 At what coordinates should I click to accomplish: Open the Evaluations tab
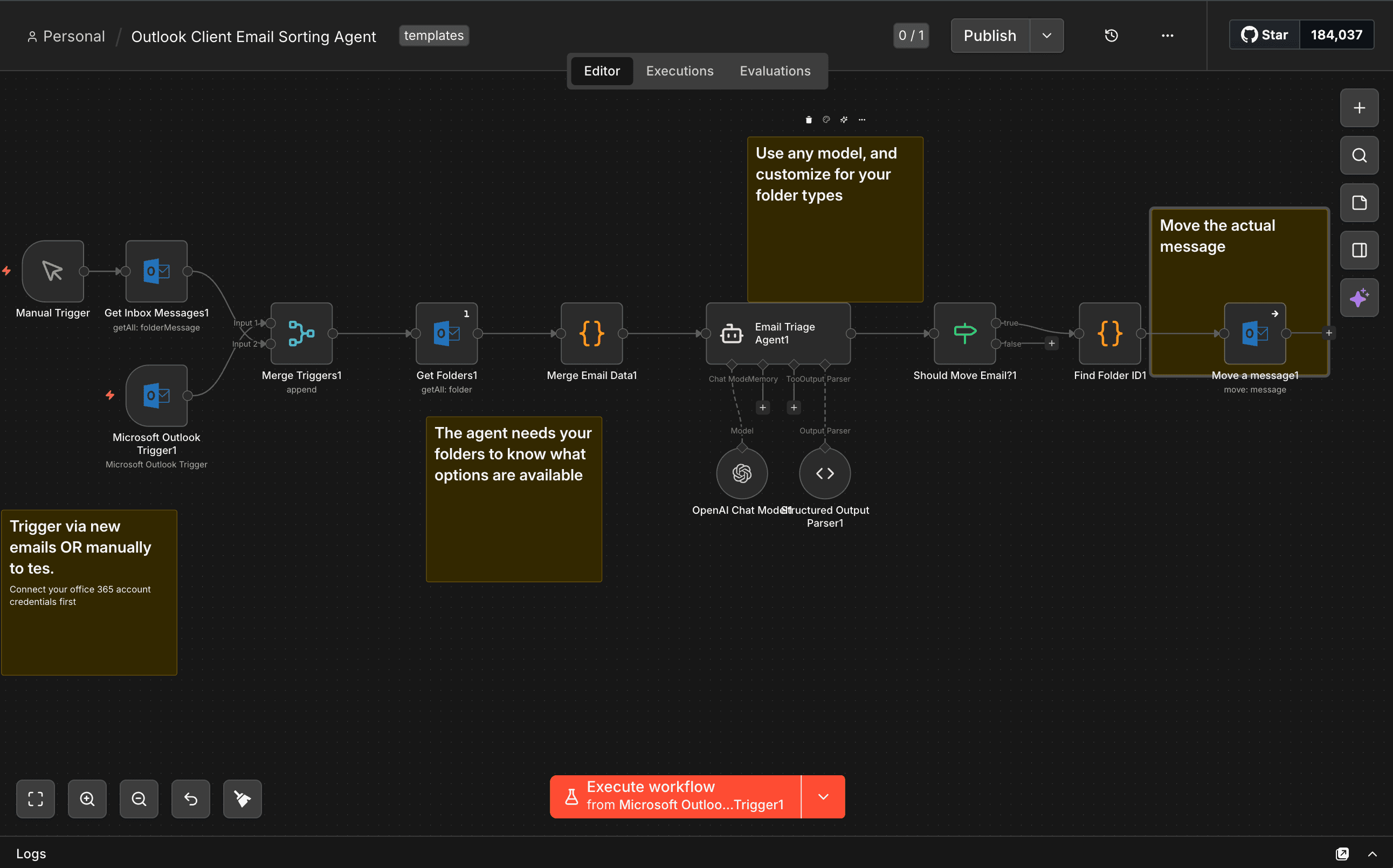pos(775,71)
